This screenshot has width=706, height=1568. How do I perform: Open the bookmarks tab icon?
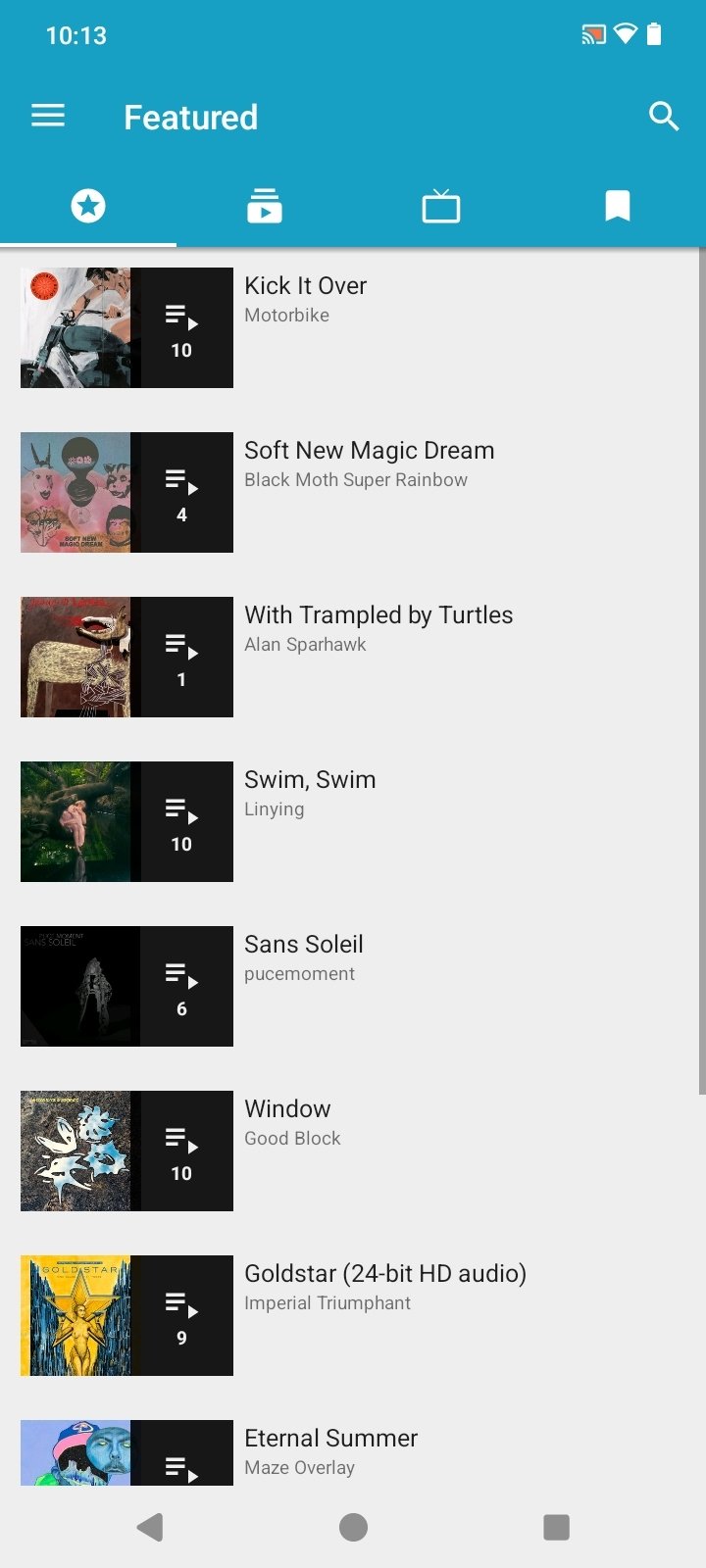(x=618, y=206)
